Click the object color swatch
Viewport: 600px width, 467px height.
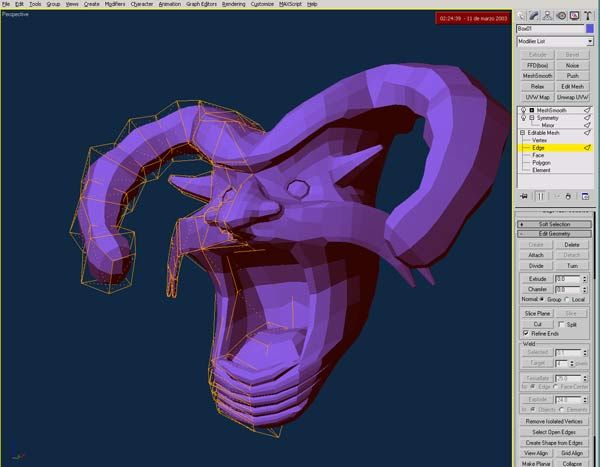coord(590,29)
